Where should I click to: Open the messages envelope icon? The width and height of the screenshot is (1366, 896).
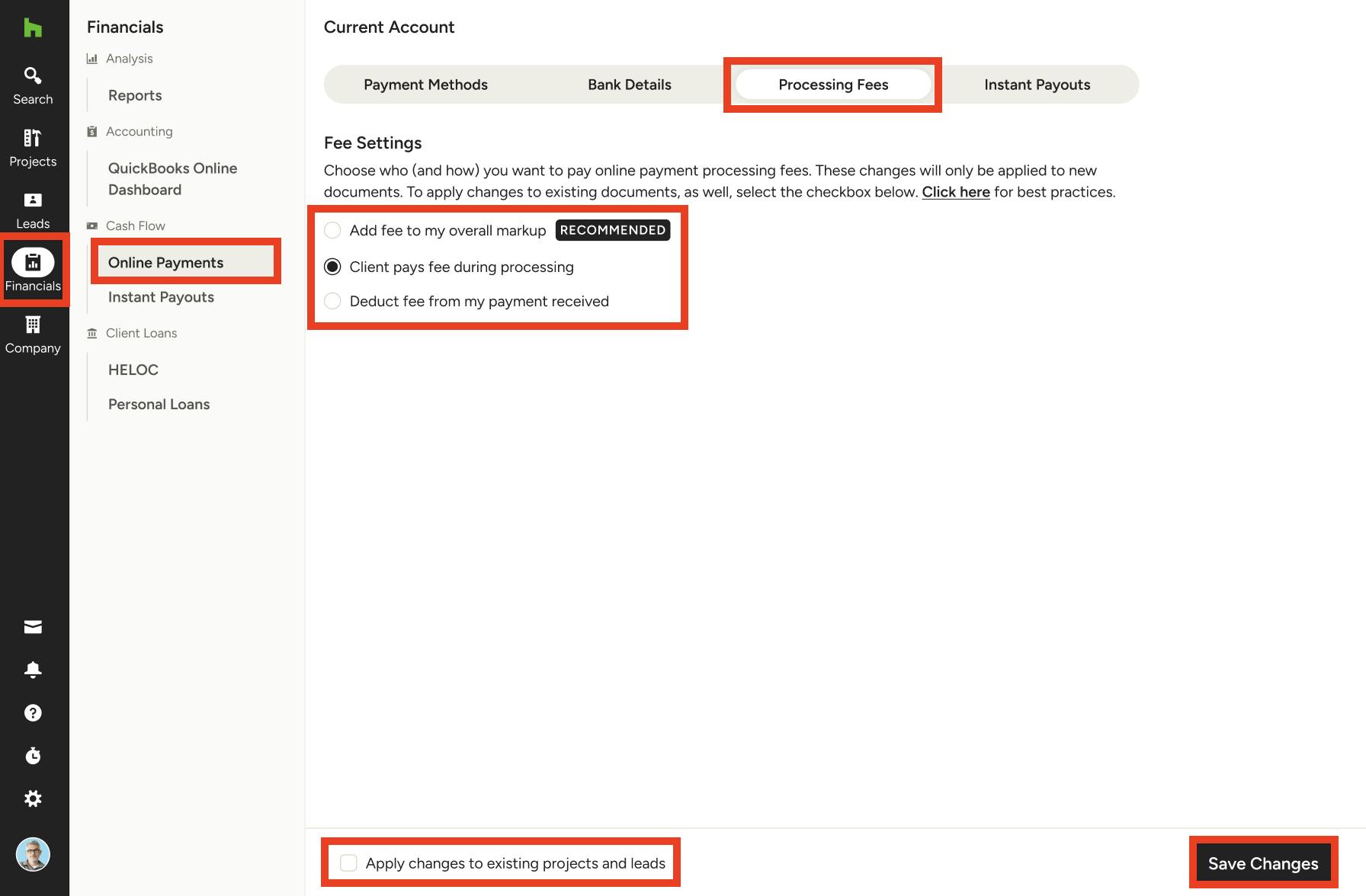coord(33,626)
